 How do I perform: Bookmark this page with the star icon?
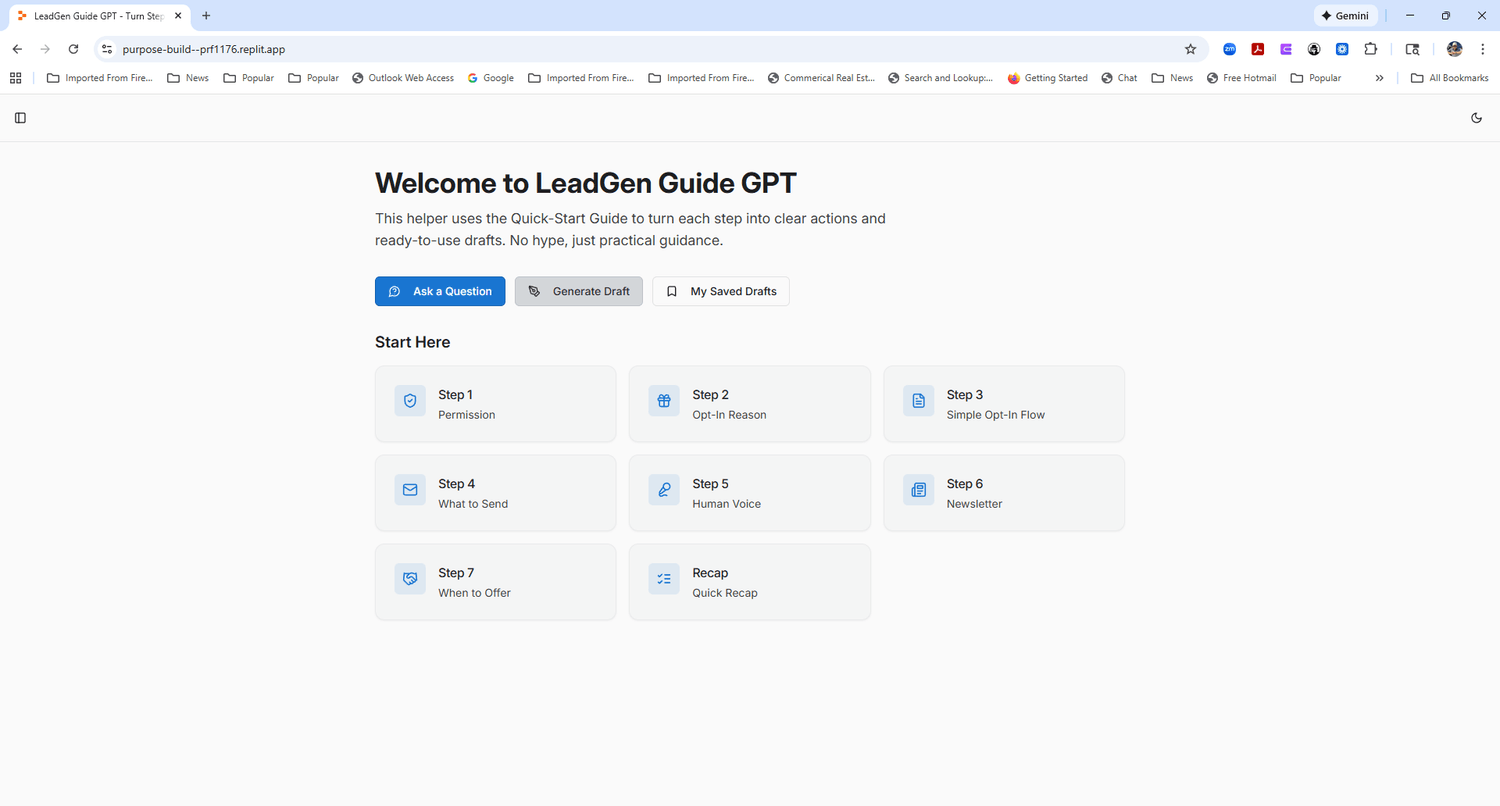(x=1190, y=49)
